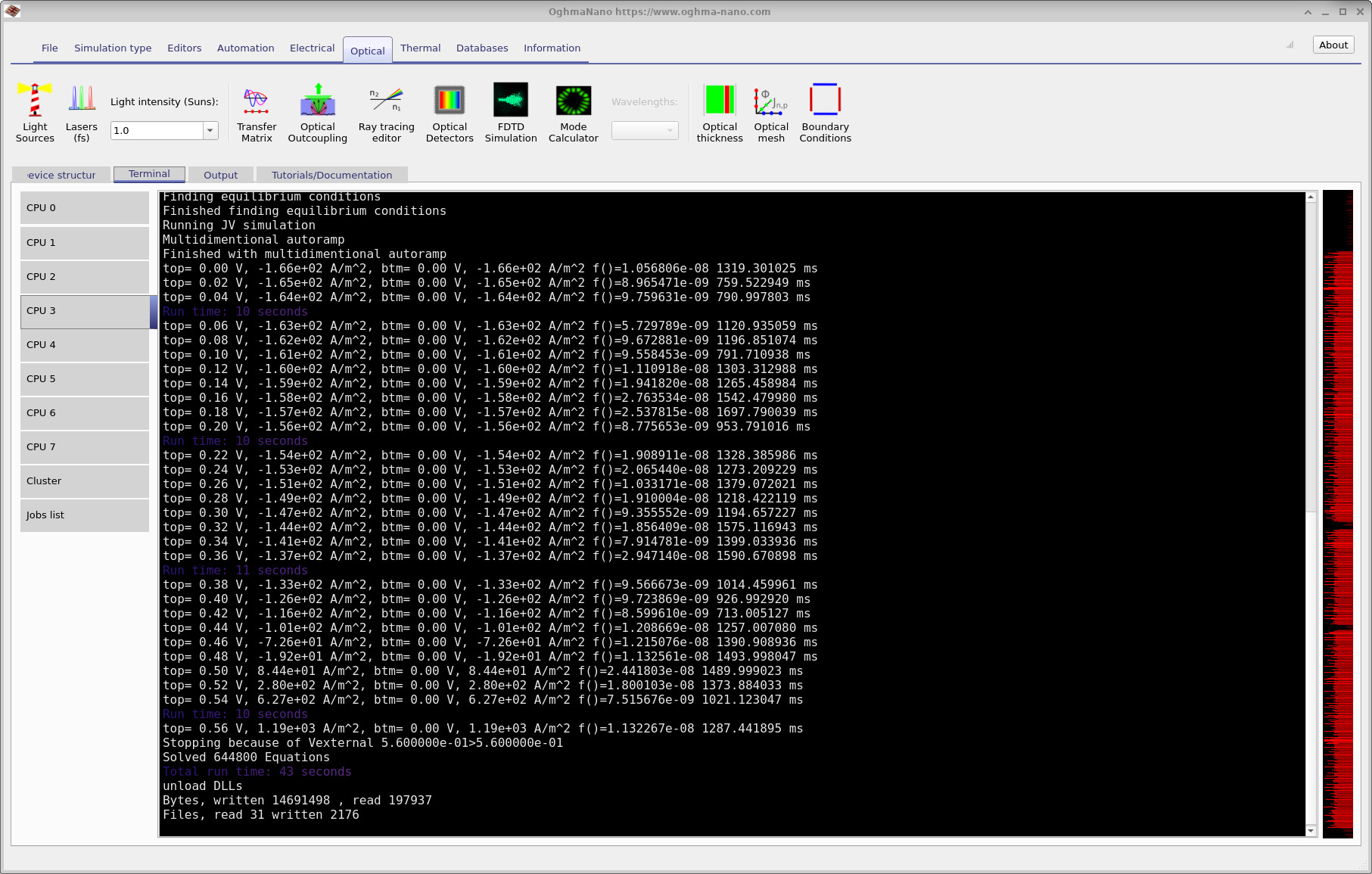Viewport: 1372px width, 874px height.
Task: Open the Wavelengths dropdown
Action: click(669, 130)
